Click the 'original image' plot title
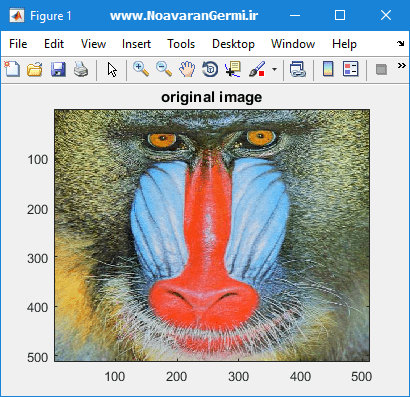The image size is (410, 397). (x=212, y=97)
